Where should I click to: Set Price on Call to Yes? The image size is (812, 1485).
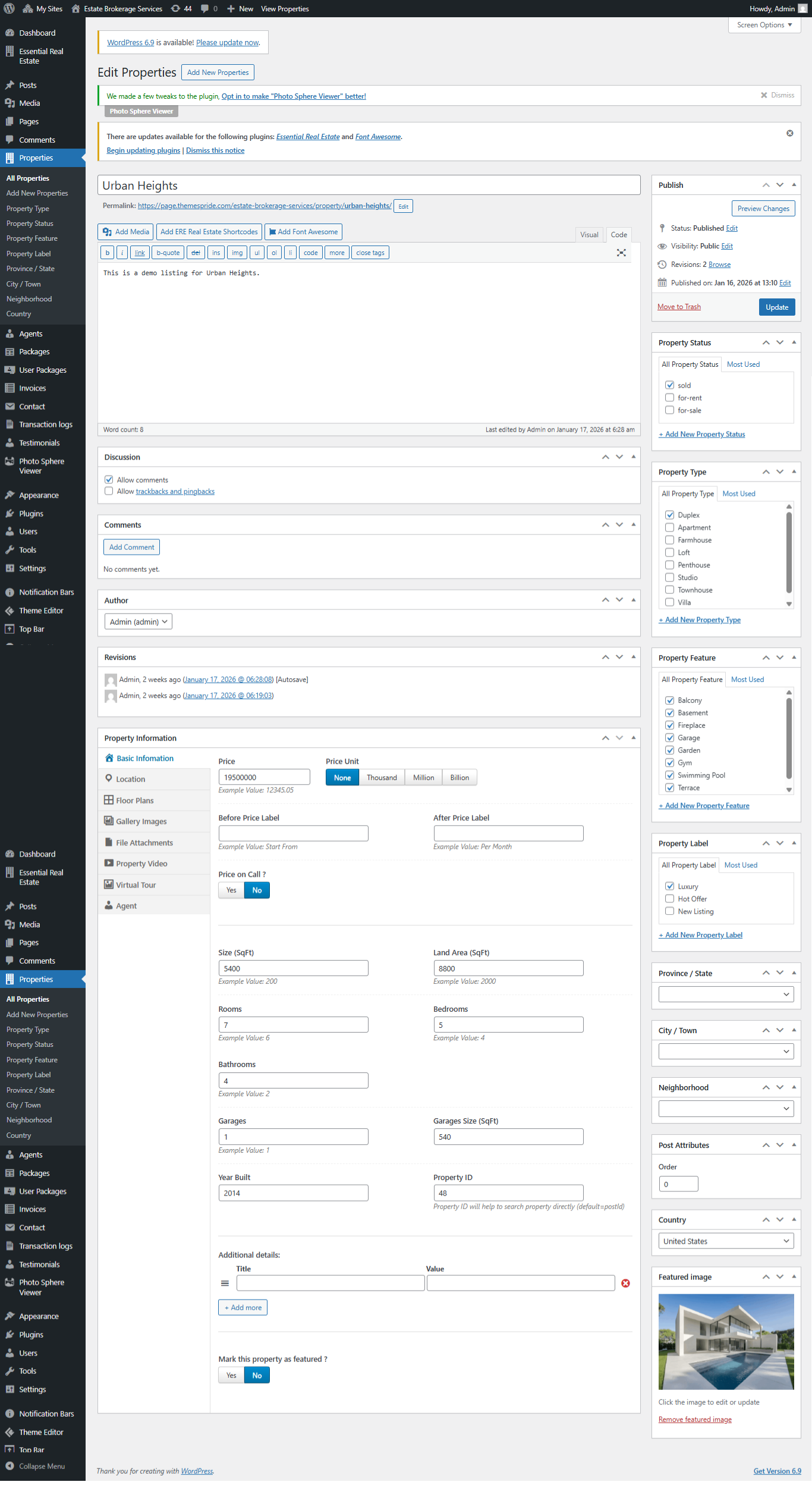click(x=231, y=890)
